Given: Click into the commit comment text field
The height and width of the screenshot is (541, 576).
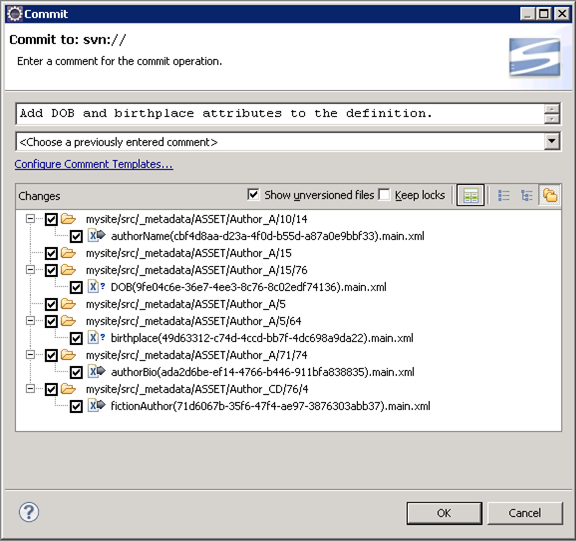Looking at the screenshot, I should click(280, 113).
